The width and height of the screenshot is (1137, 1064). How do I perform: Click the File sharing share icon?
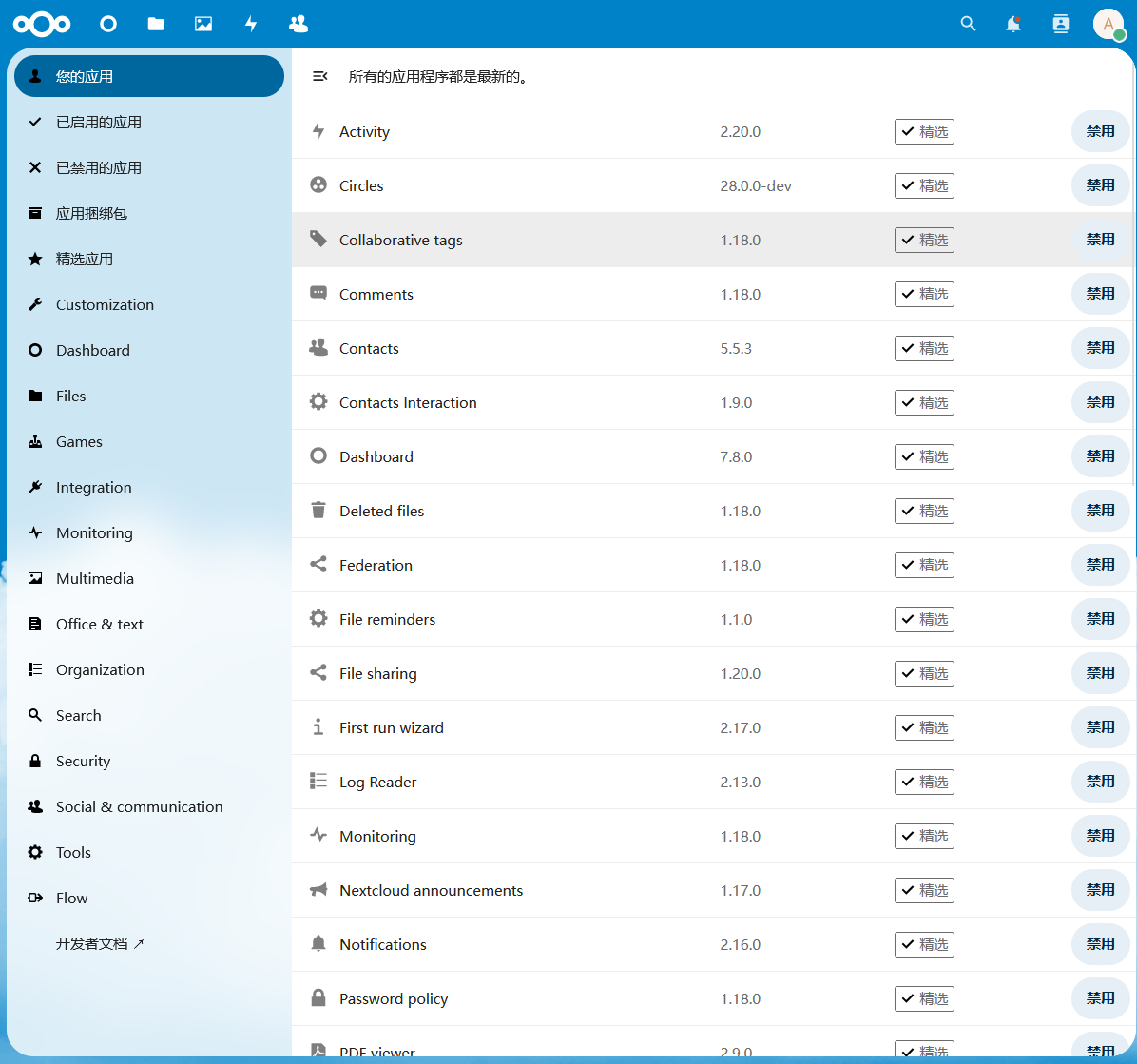pos(318,672)
